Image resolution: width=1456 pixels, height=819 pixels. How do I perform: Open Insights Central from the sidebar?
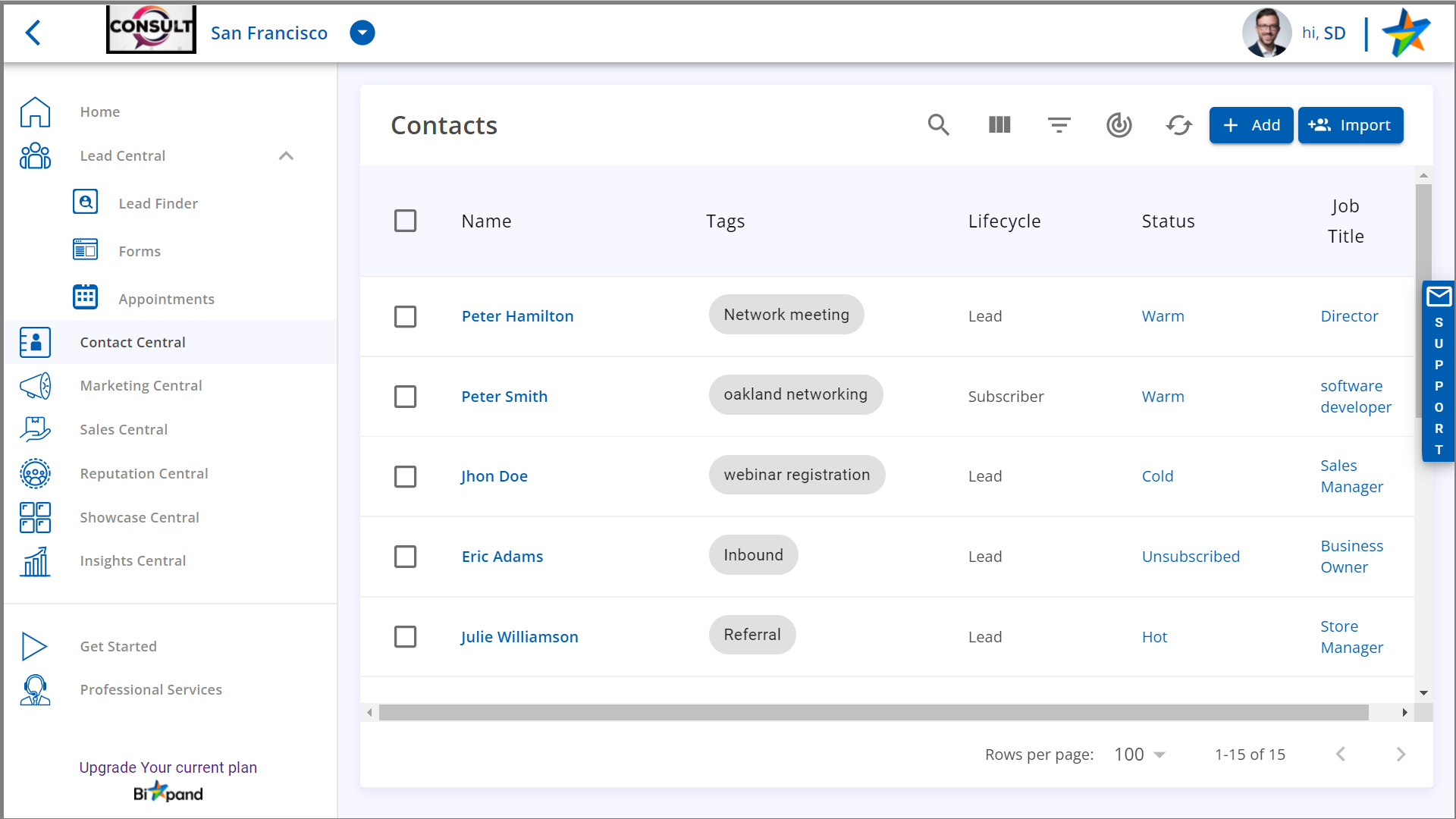[133, 560]
